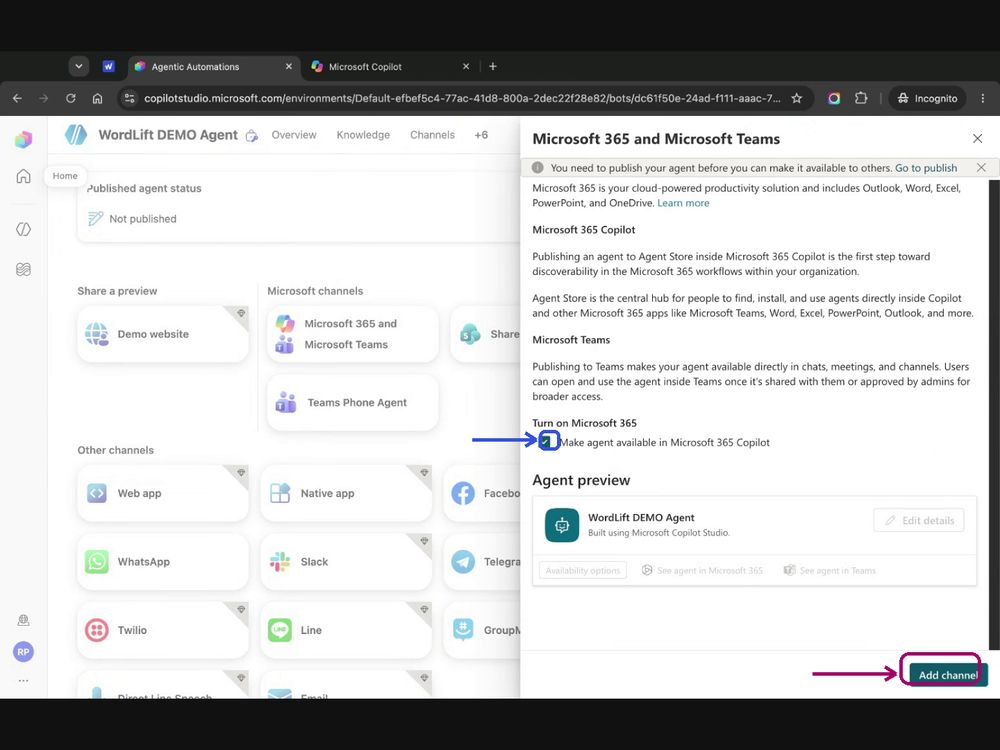
Task: Click Availability options button
Action: coord(583,570)
